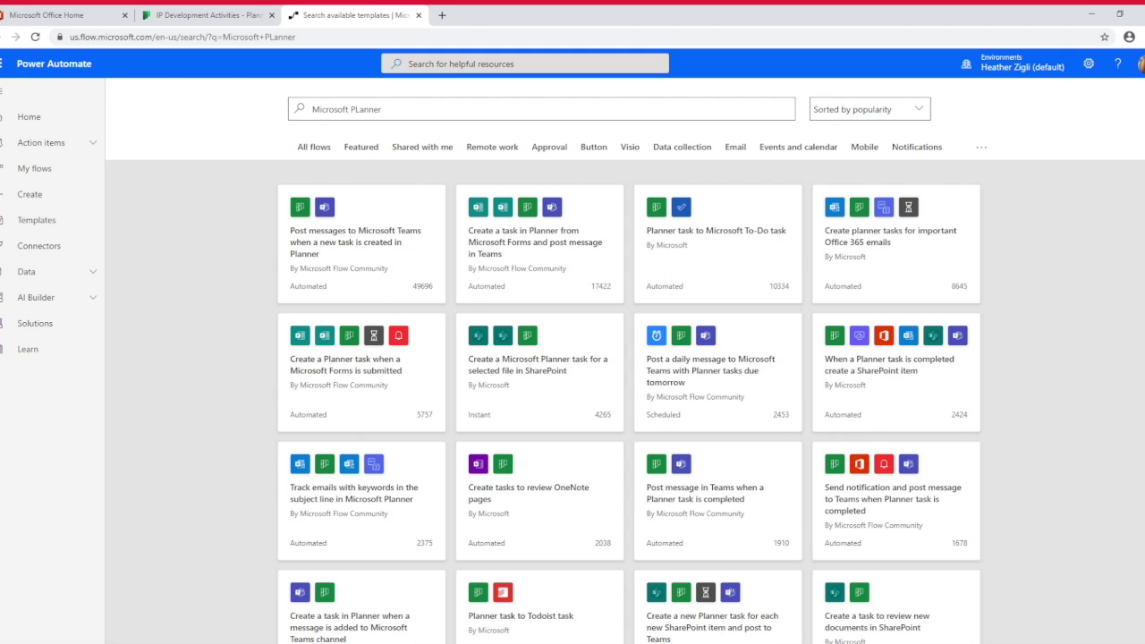
Task: Select the Visio filter tab
Action: 630,147
